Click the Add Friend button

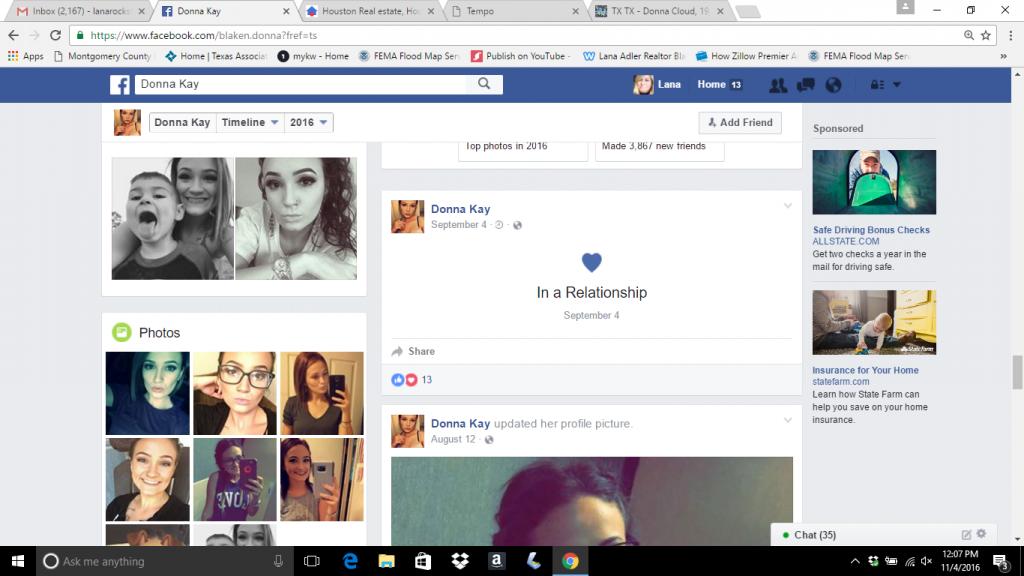740,122
